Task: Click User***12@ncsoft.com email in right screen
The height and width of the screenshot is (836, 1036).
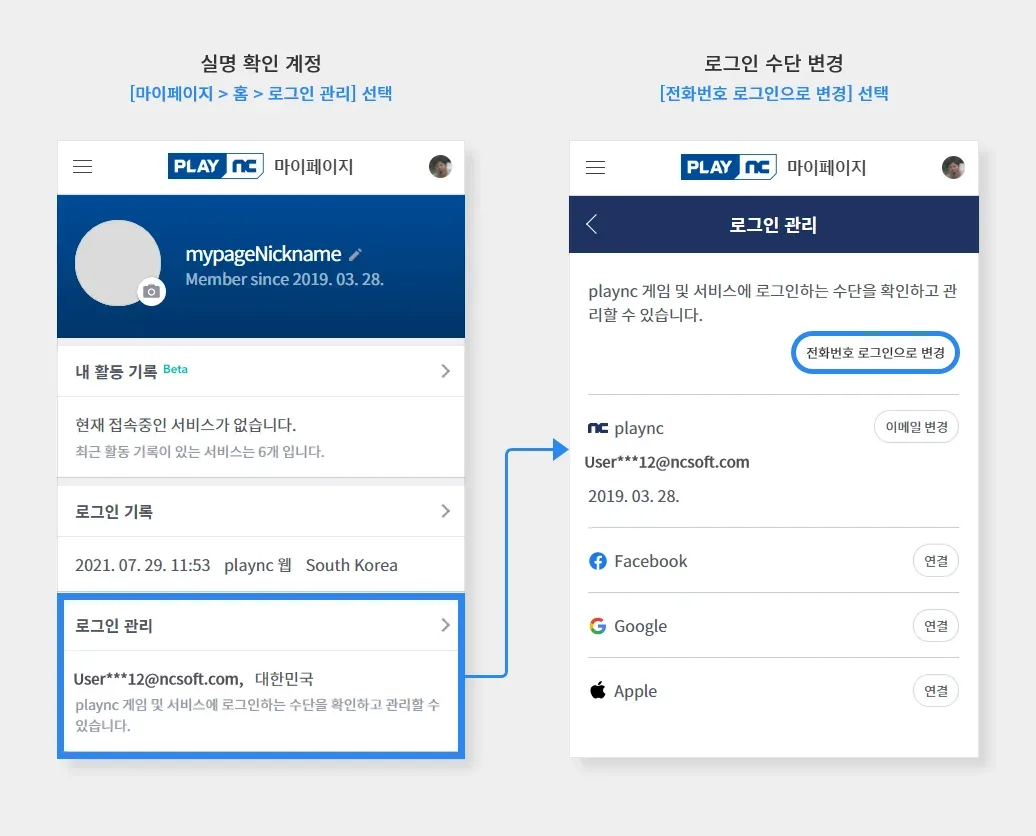Action: (667, 462)
